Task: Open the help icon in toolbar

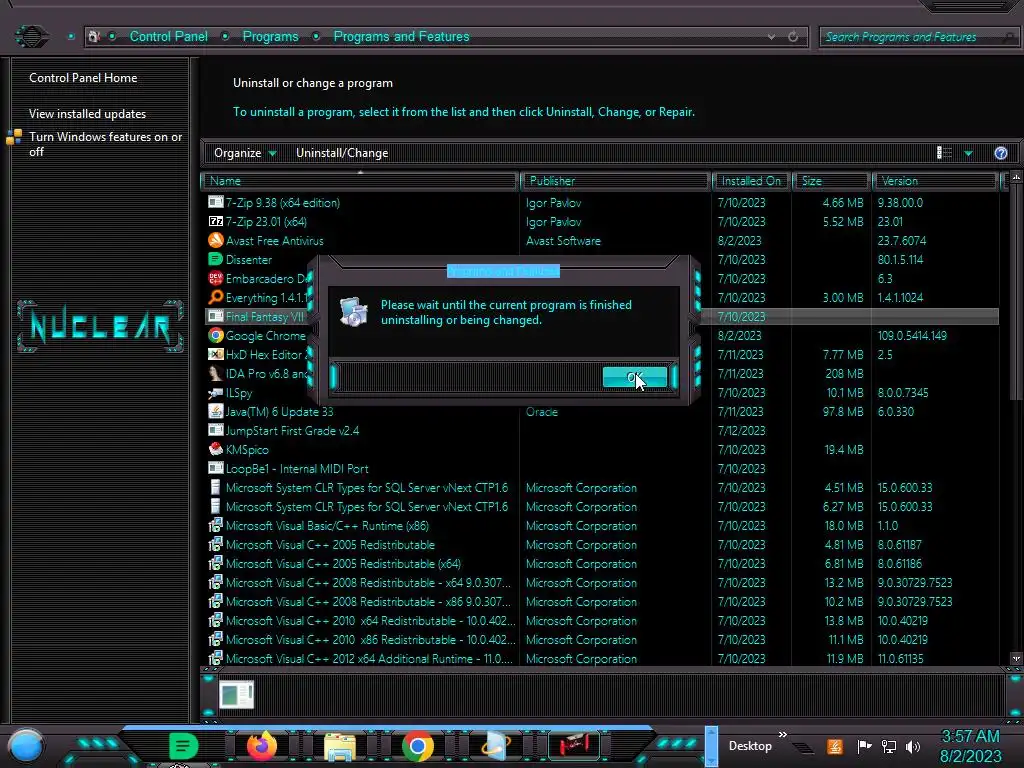Action: 1000,153
